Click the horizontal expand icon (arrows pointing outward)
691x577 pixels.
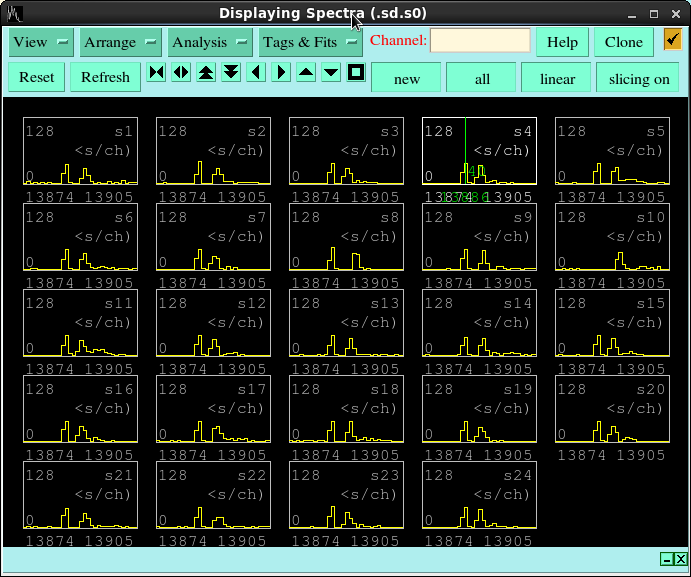(x=181, y=72)
